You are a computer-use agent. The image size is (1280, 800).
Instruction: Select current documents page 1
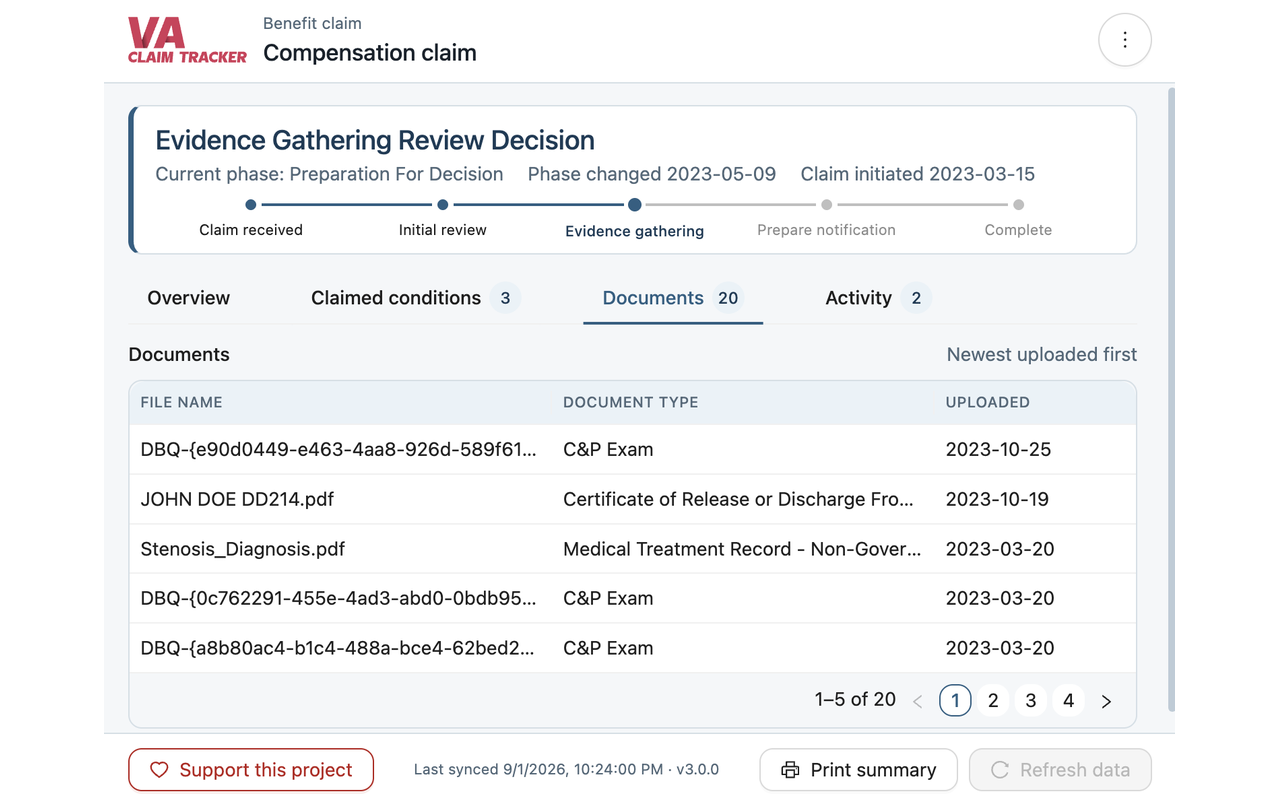click(955, 701)
